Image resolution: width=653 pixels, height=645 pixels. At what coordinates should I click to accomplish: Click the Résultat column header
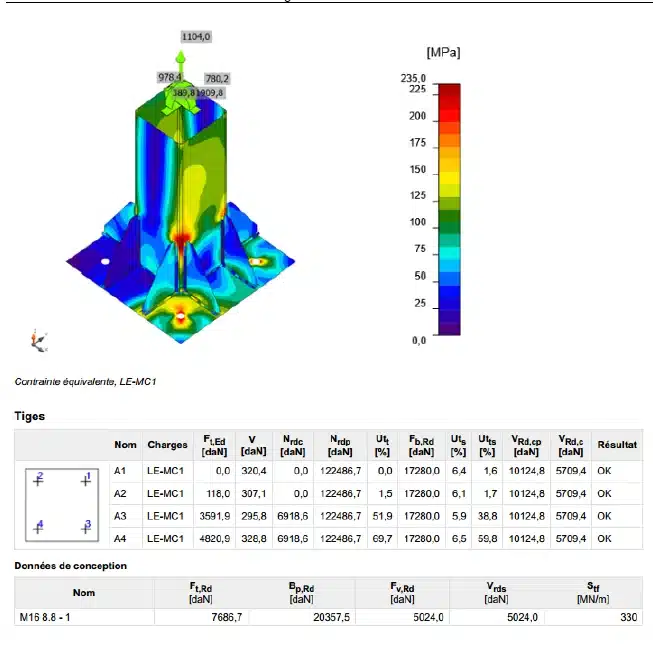pyautogui.click(x=617, y=445)
